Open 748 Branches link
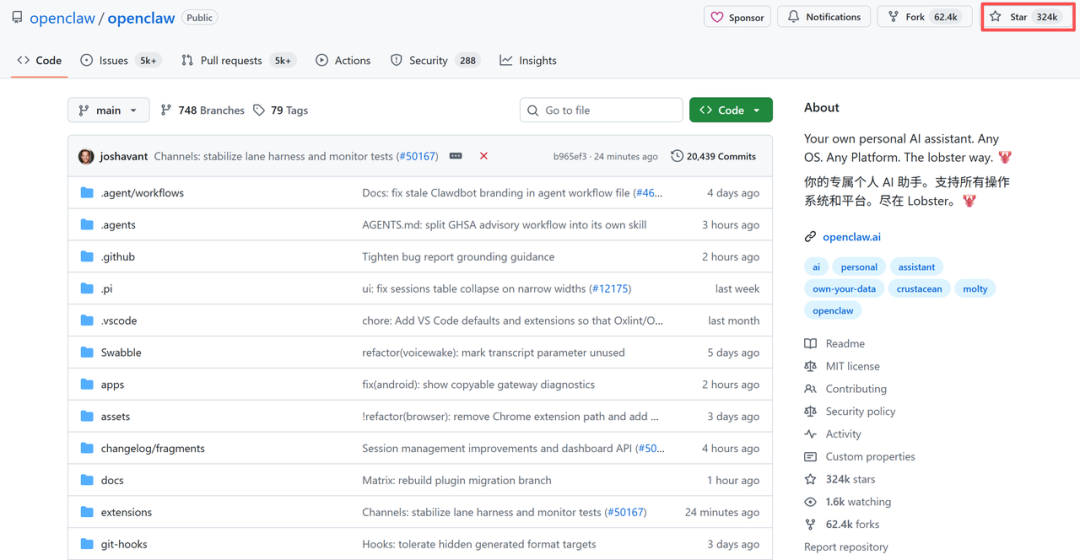1080x560 pixels. point(202,110)
